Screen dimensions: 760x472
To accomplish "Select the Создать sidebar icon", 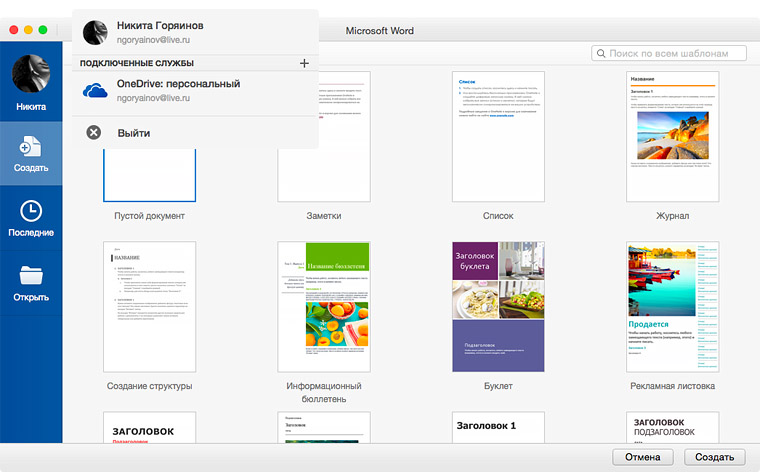I will point(31,146).
